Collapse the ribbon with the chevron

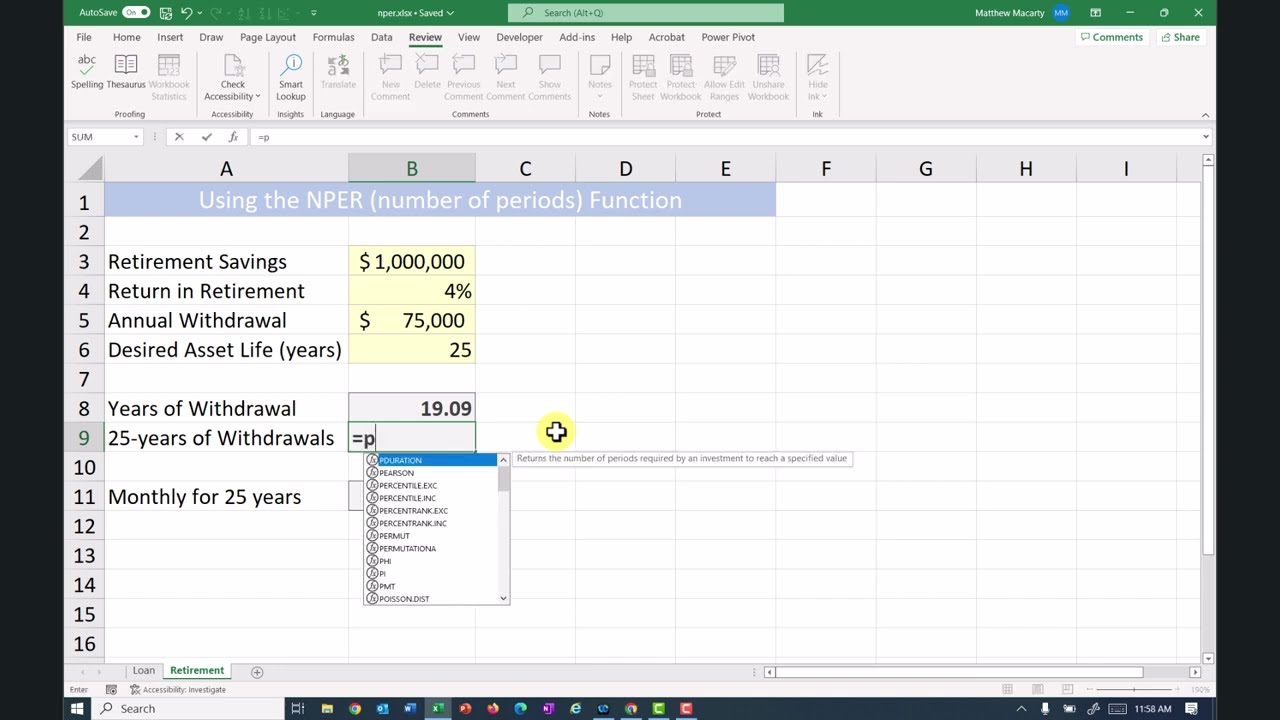tap(1205, 115)
